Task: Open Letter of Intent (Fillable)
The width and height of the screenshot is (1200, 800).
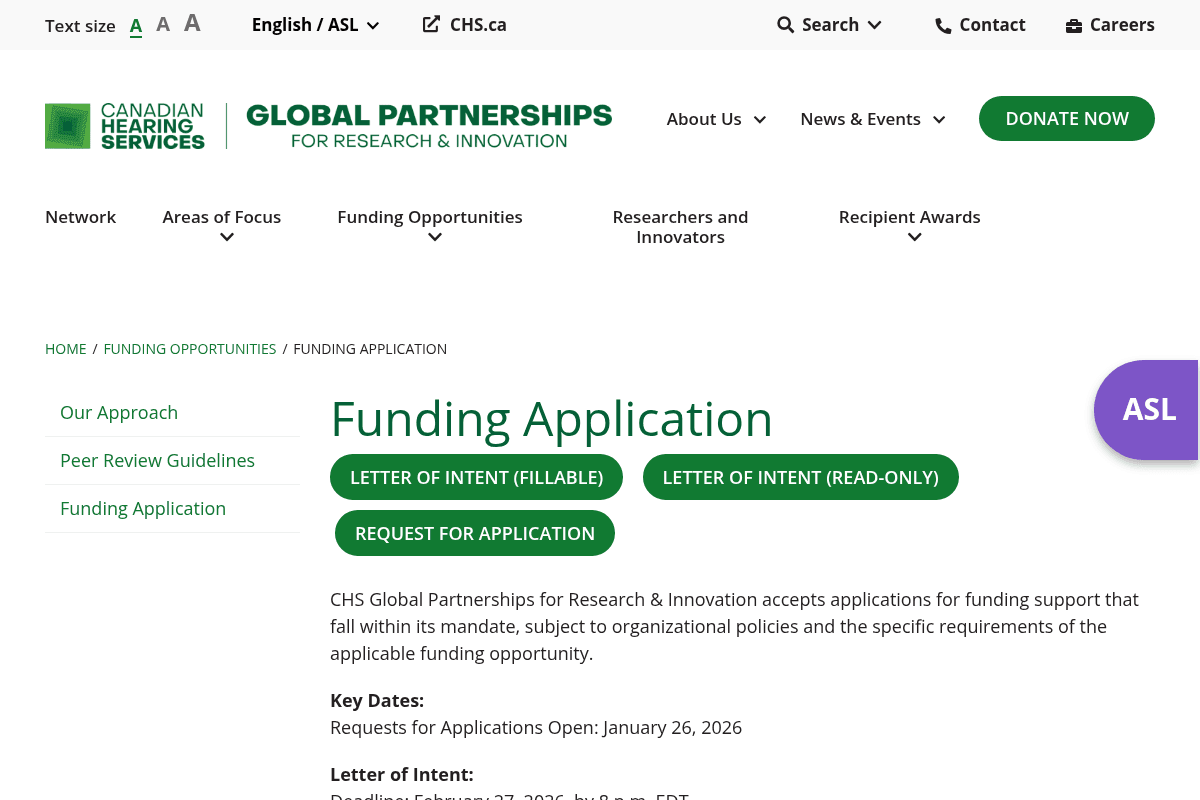Action: (x=476, y=477)
